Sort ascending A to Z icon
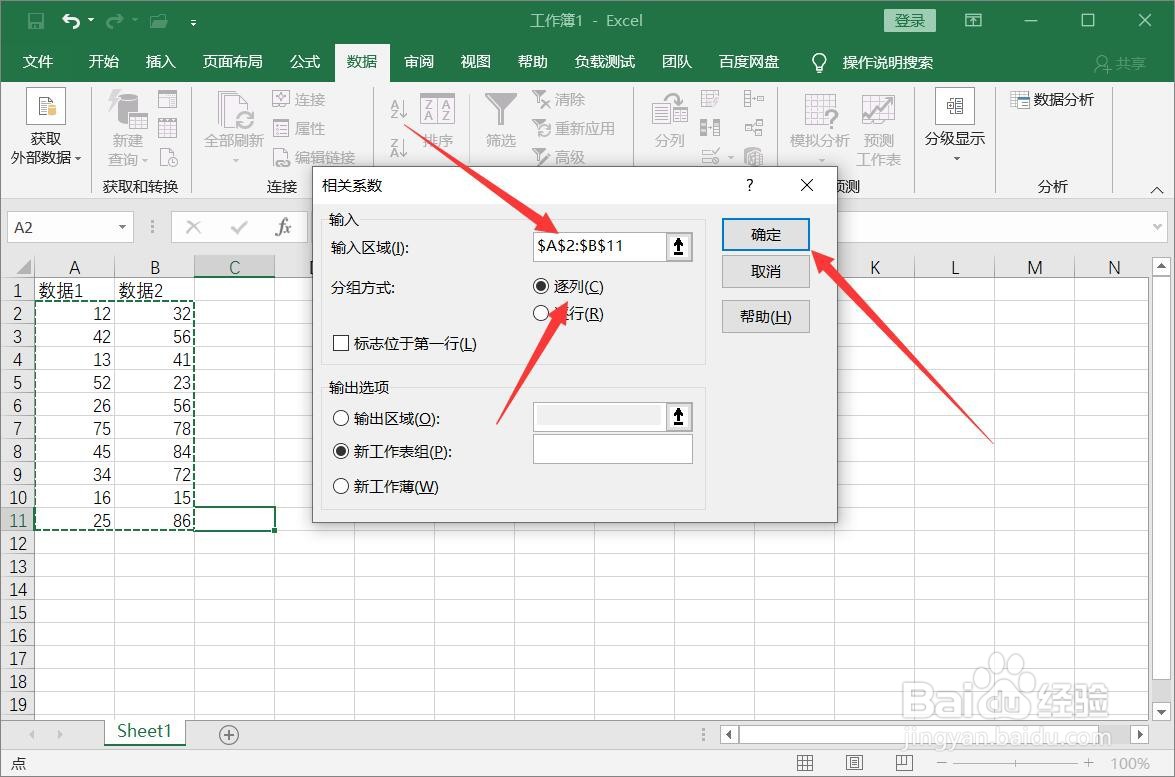The image size is (1175, 777). [x=399, y=109]
